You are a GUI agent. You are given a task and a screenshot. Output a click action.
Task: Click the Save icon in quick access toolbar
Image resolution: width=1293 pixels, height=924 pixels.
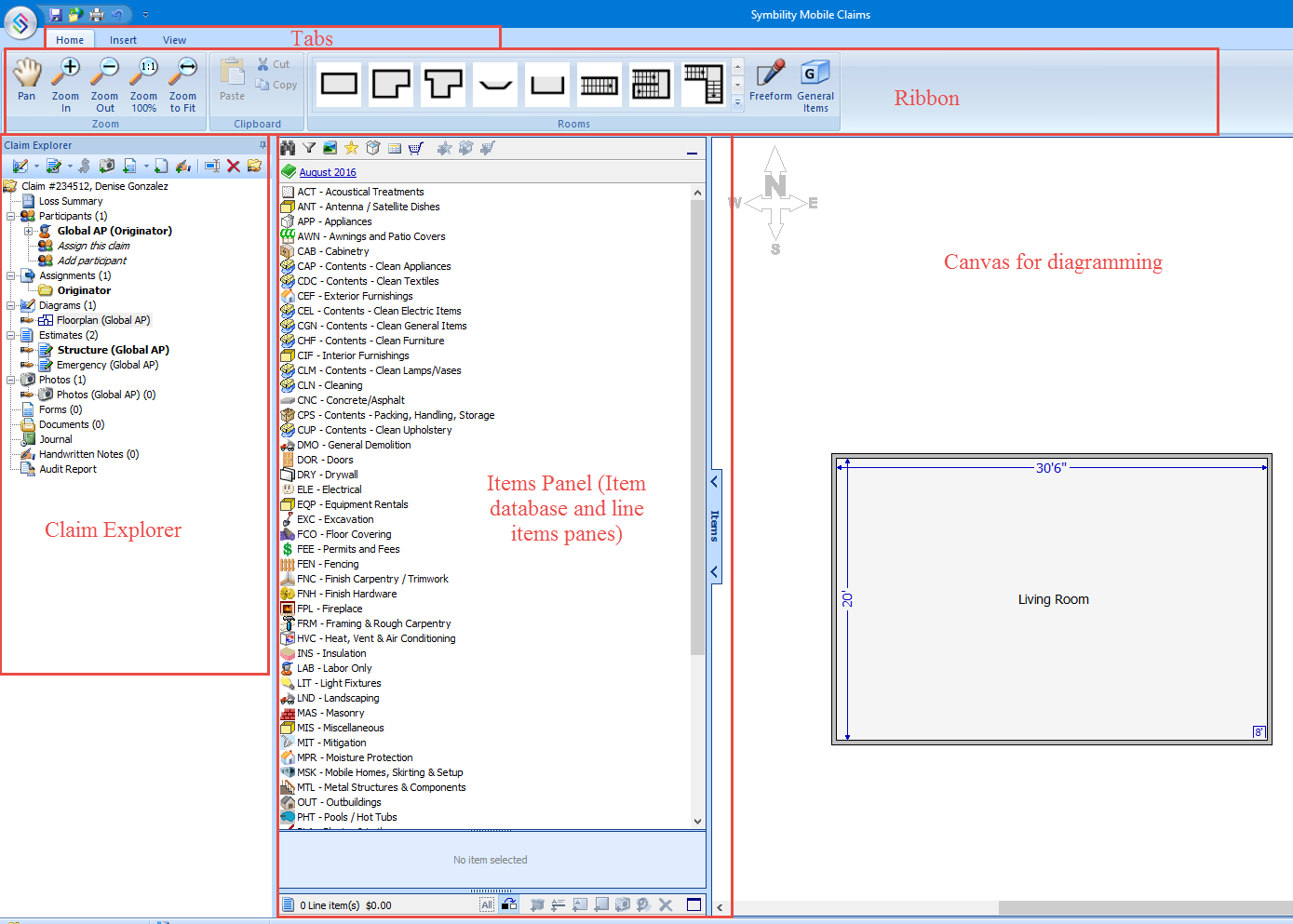pyautogui.click(x=57, y=15)
